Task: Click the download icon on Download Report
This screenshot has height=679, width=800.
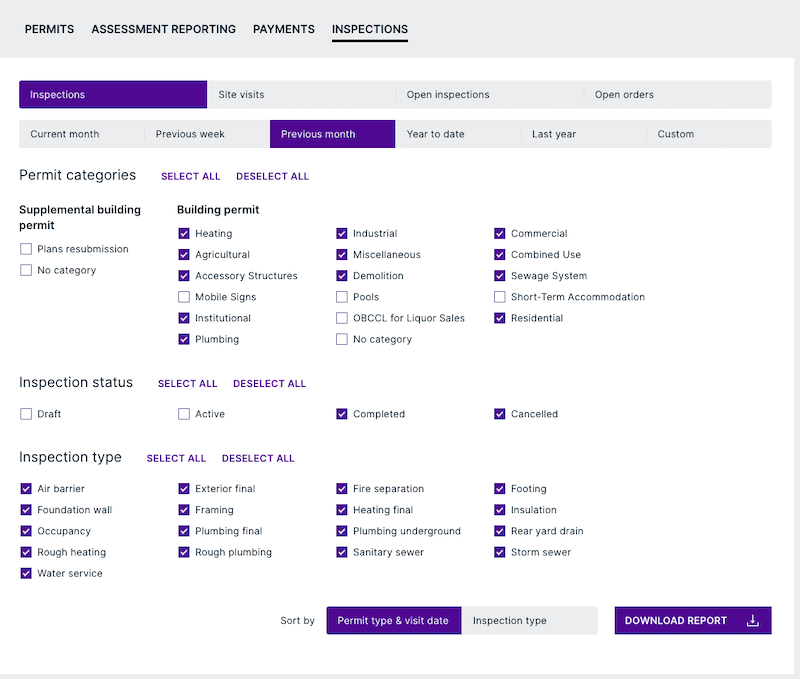Action: pos(753,620)
